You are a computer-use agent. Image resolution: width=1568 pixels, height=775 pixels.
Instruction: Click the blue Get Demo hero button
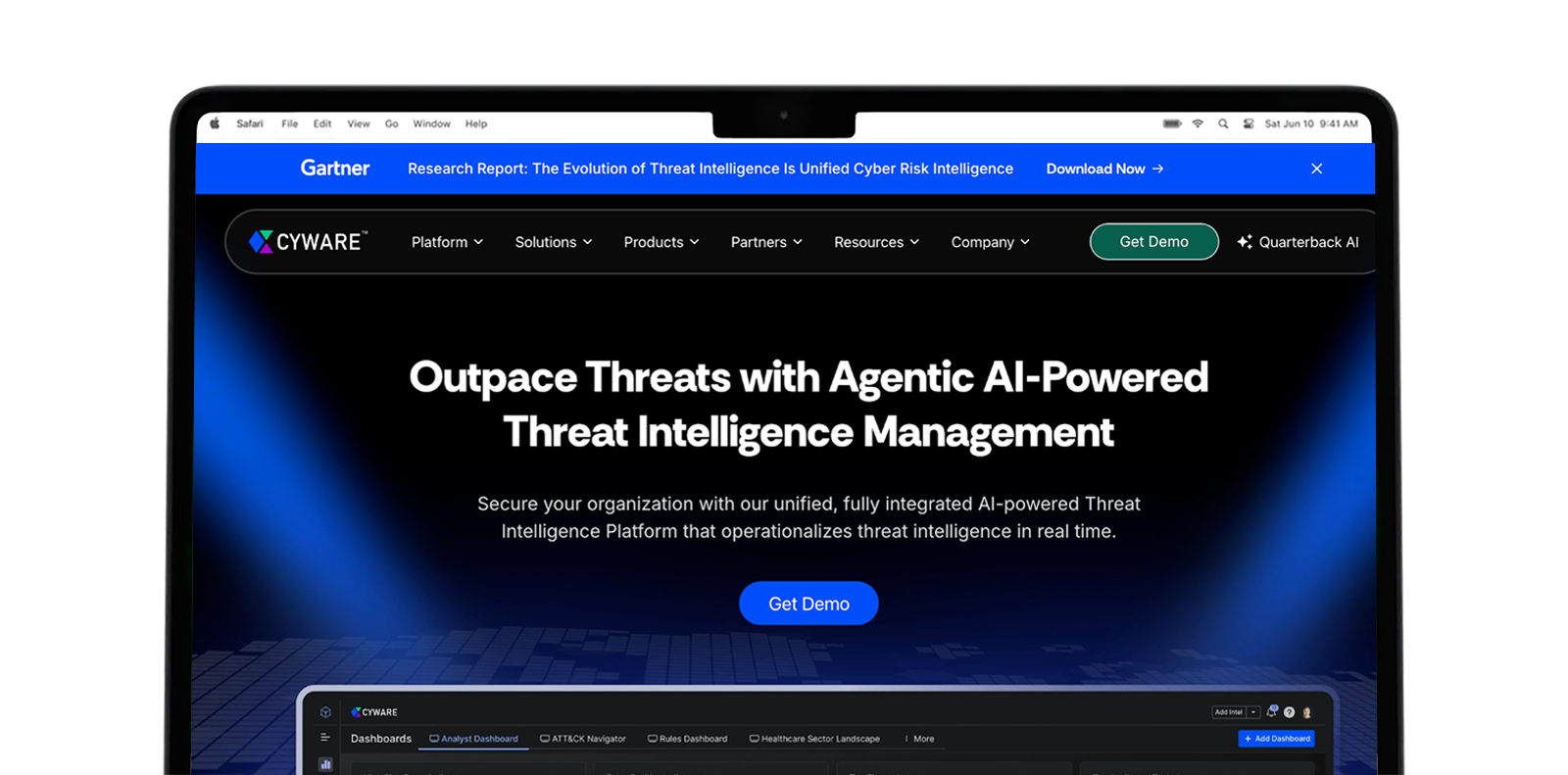808,604
